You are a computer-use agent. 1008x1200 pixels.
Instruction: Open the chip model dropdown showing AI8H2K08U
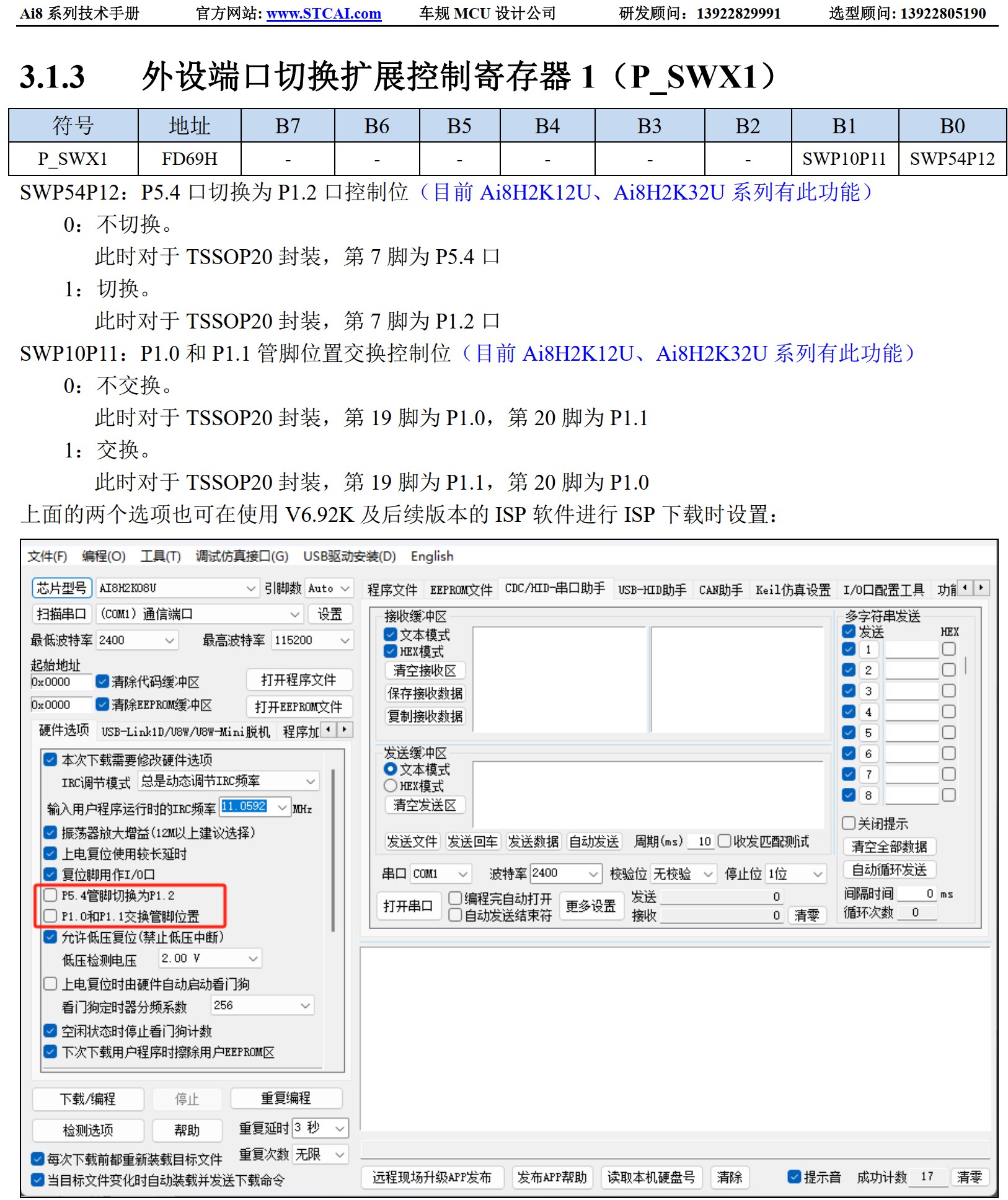(x=177, y=588)
